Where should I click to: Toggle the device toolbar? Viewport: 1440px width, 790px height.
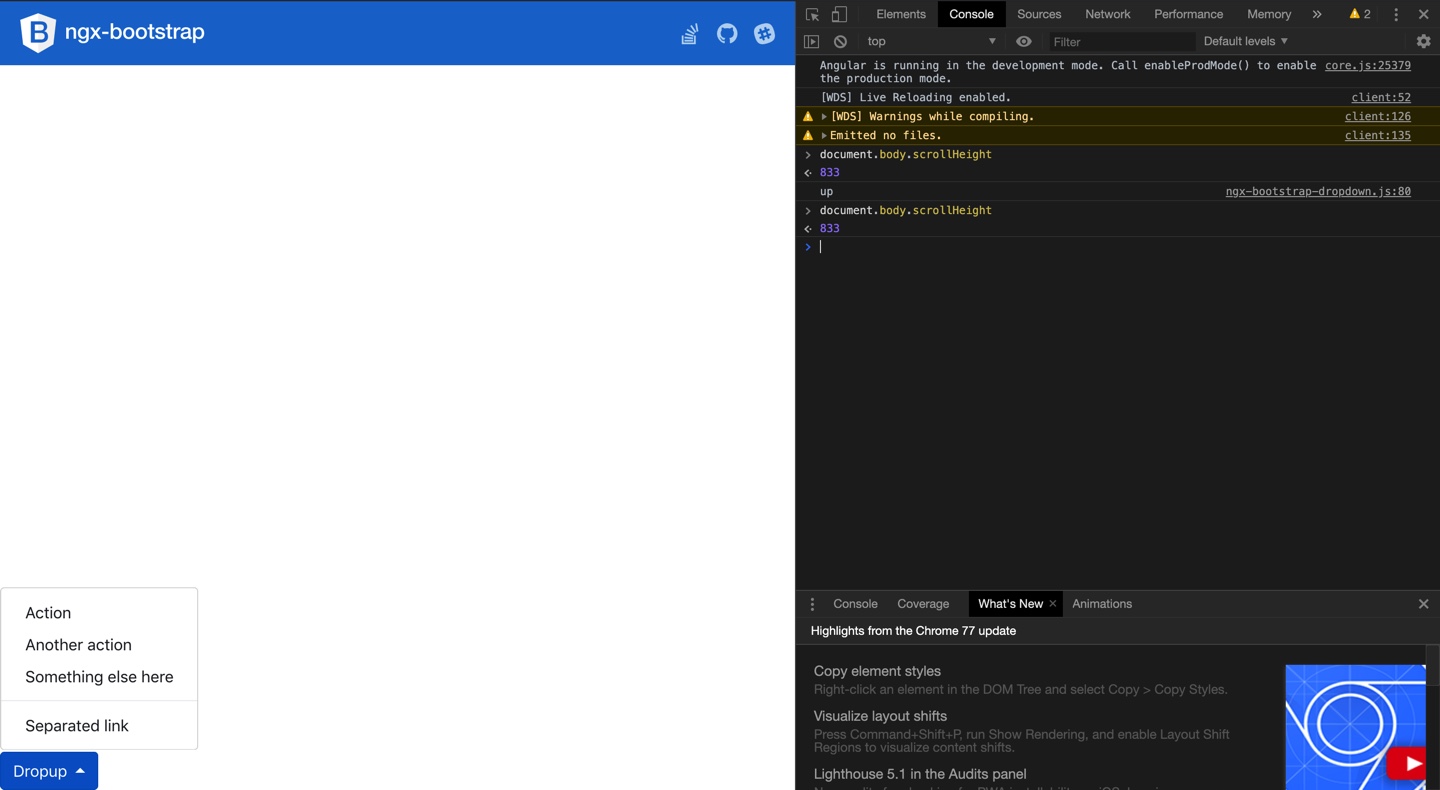(838, 14)
